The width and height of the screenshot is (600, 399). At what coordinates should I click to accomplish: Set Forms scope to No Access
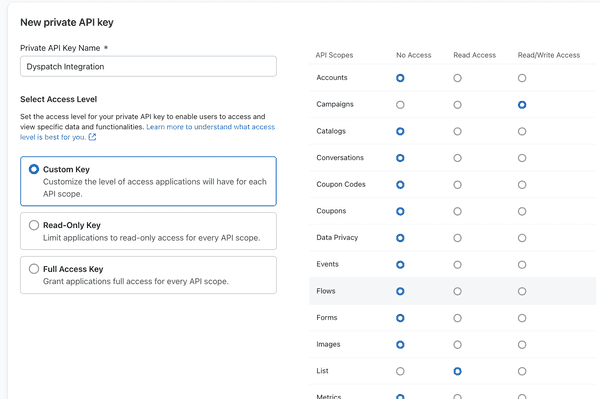point(400,318)
